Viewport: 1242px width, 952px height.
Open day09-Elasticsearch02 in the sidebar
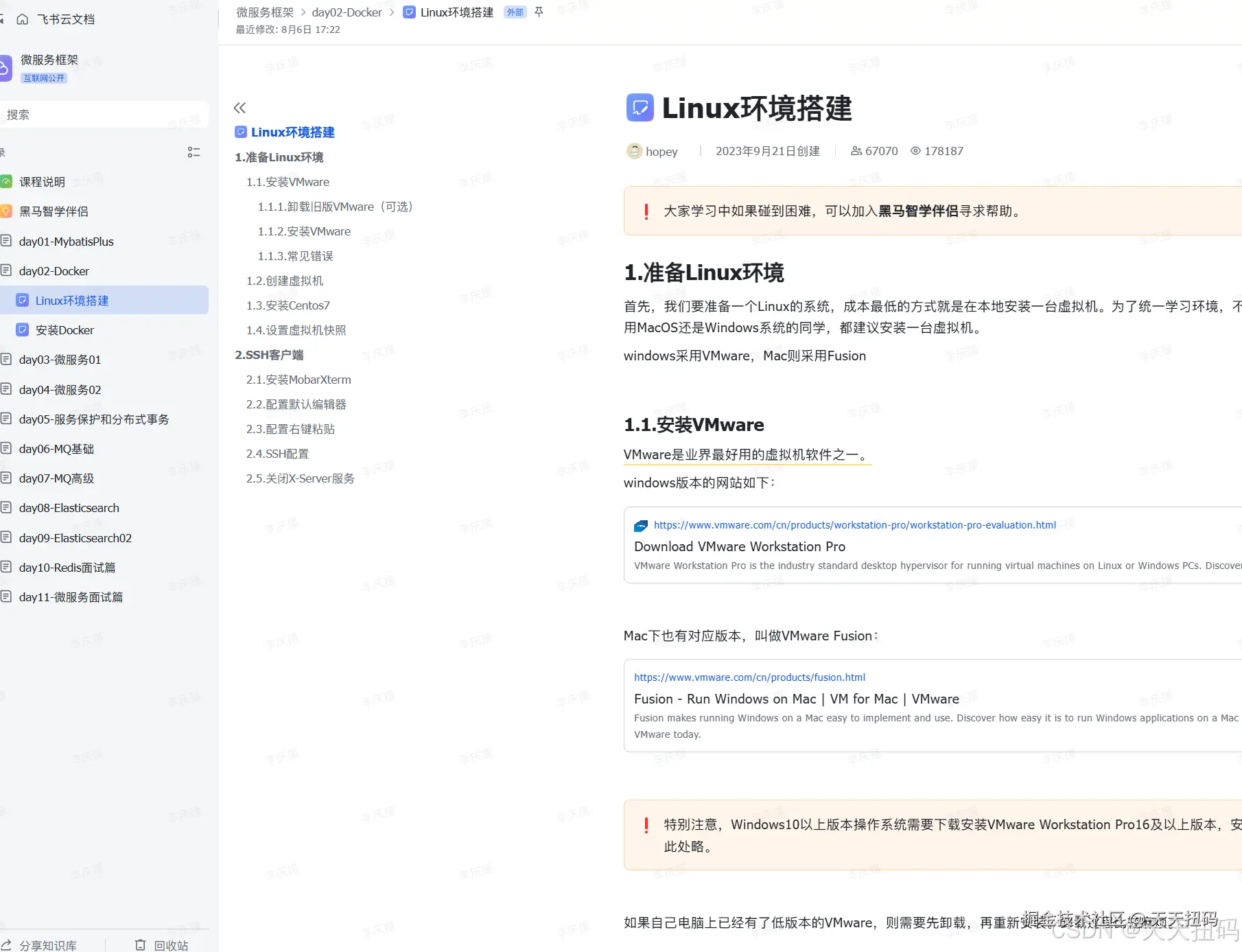point(75,538)
